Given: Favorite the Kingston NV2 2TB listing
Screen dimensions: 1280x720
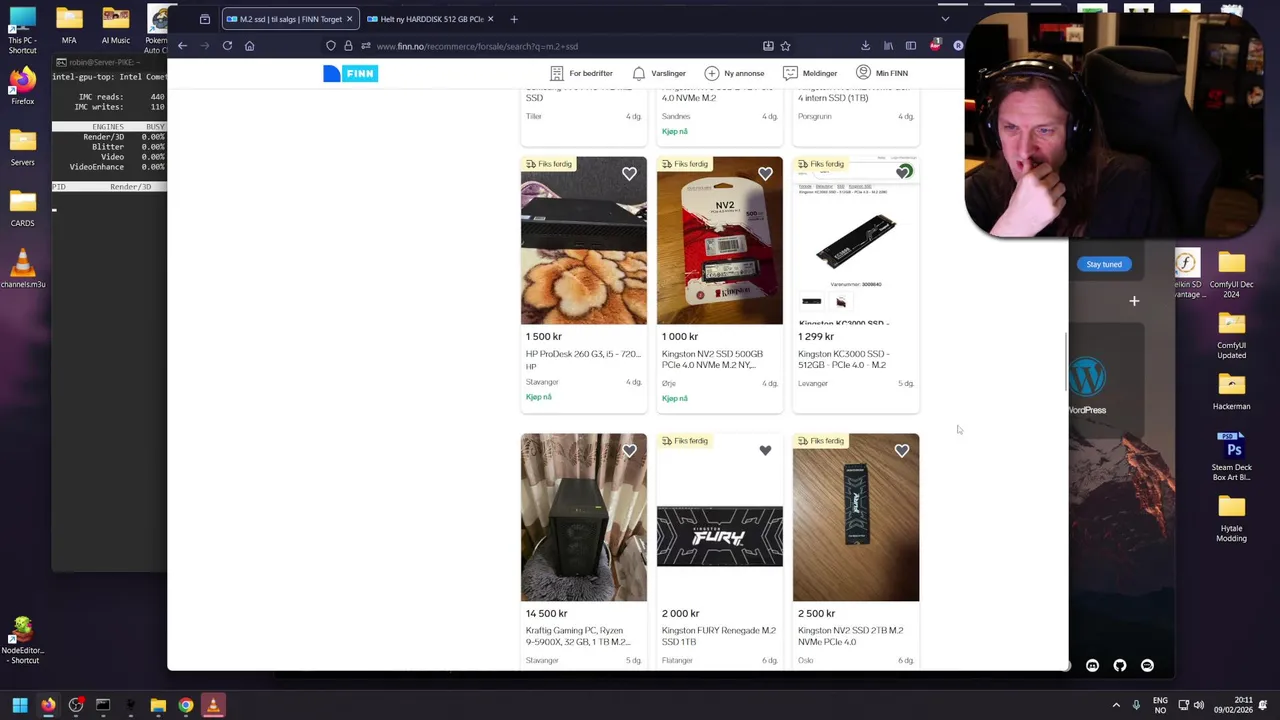Looking at the screenshot, I should pos(902,451).
